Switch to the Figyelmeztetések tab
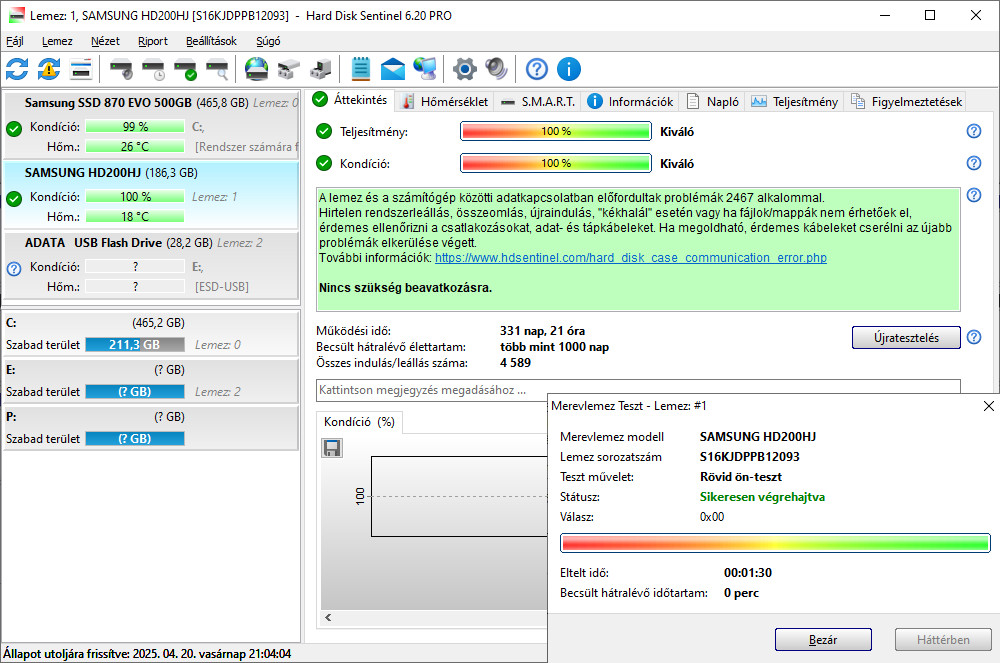Viewport: 1000px width, 663px height. [906, 101]
